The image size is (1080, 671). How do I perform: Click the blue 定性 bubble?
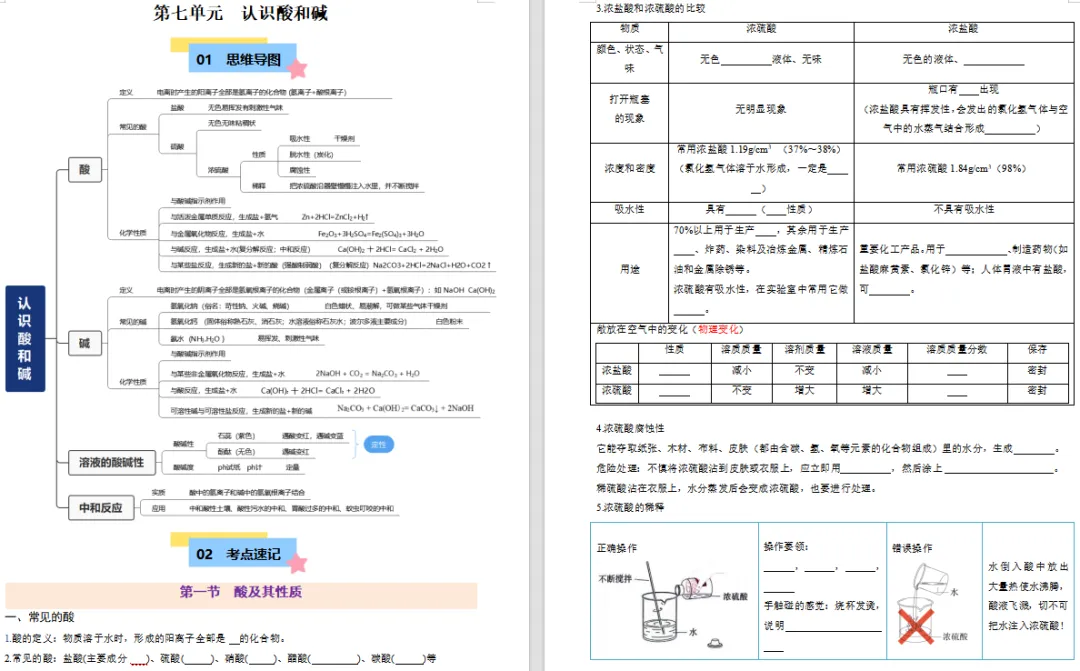tap(378, 444)
